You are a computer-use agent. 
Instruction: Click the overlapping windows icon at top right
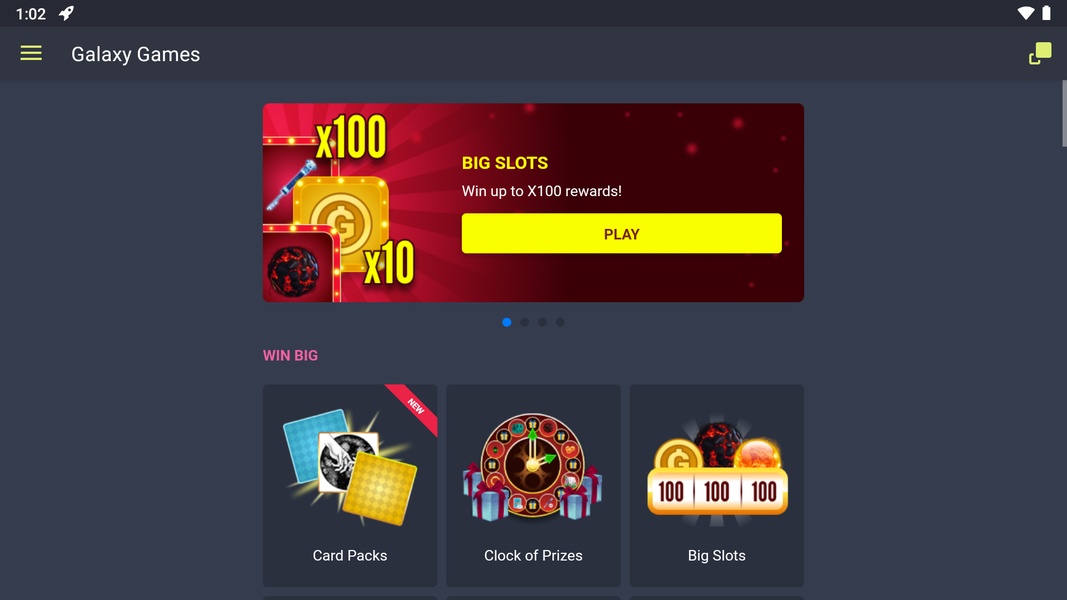pos(1040,53)
